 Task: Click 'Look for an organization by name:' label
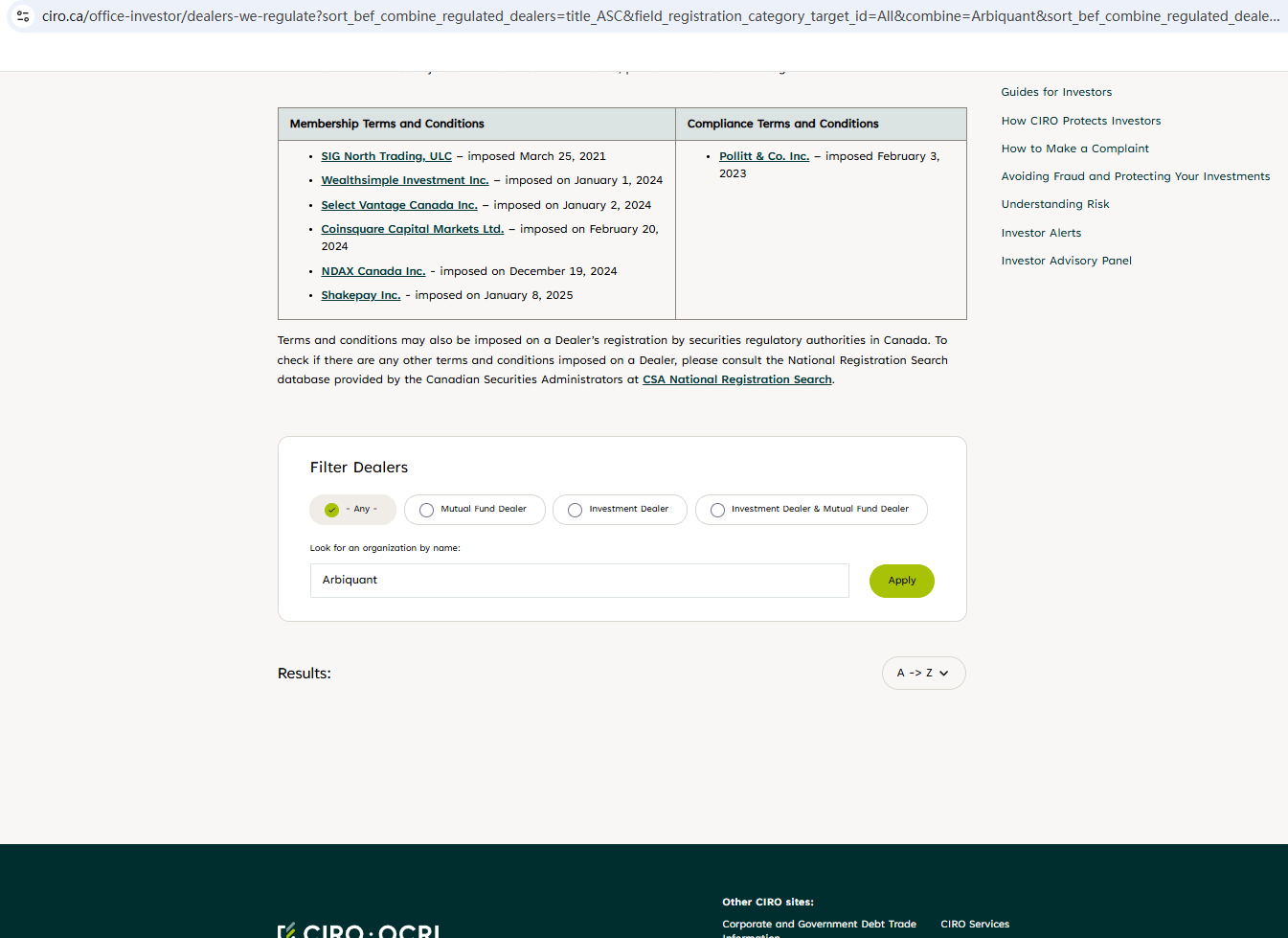coord(385,548)
